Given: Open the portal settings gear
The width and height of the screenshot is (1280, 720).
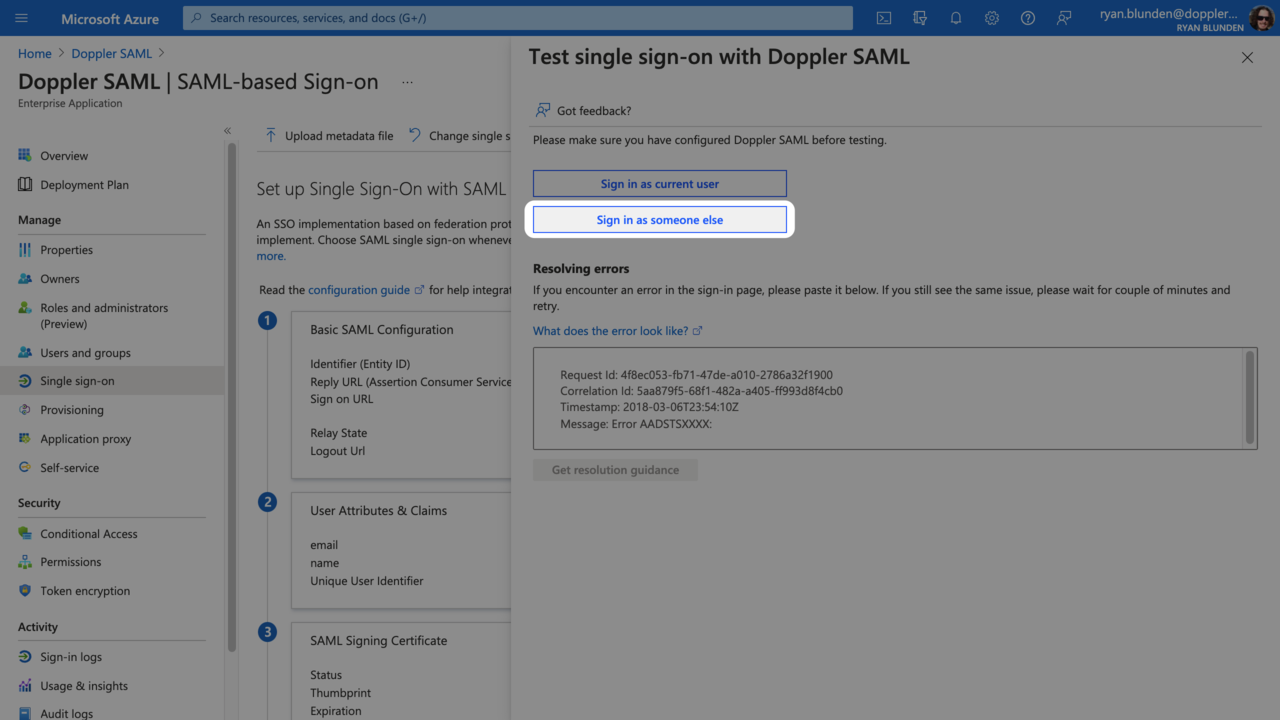Looking at the screenshot, I should 992,18.
